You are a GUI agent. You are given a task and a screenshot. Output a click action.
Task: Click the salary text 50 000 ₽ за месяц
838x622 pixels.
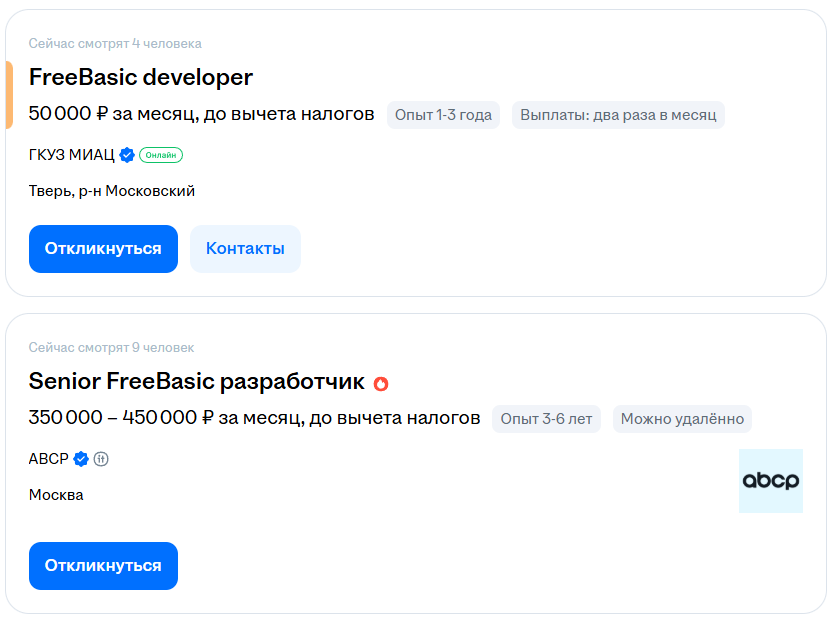[112, 114]
